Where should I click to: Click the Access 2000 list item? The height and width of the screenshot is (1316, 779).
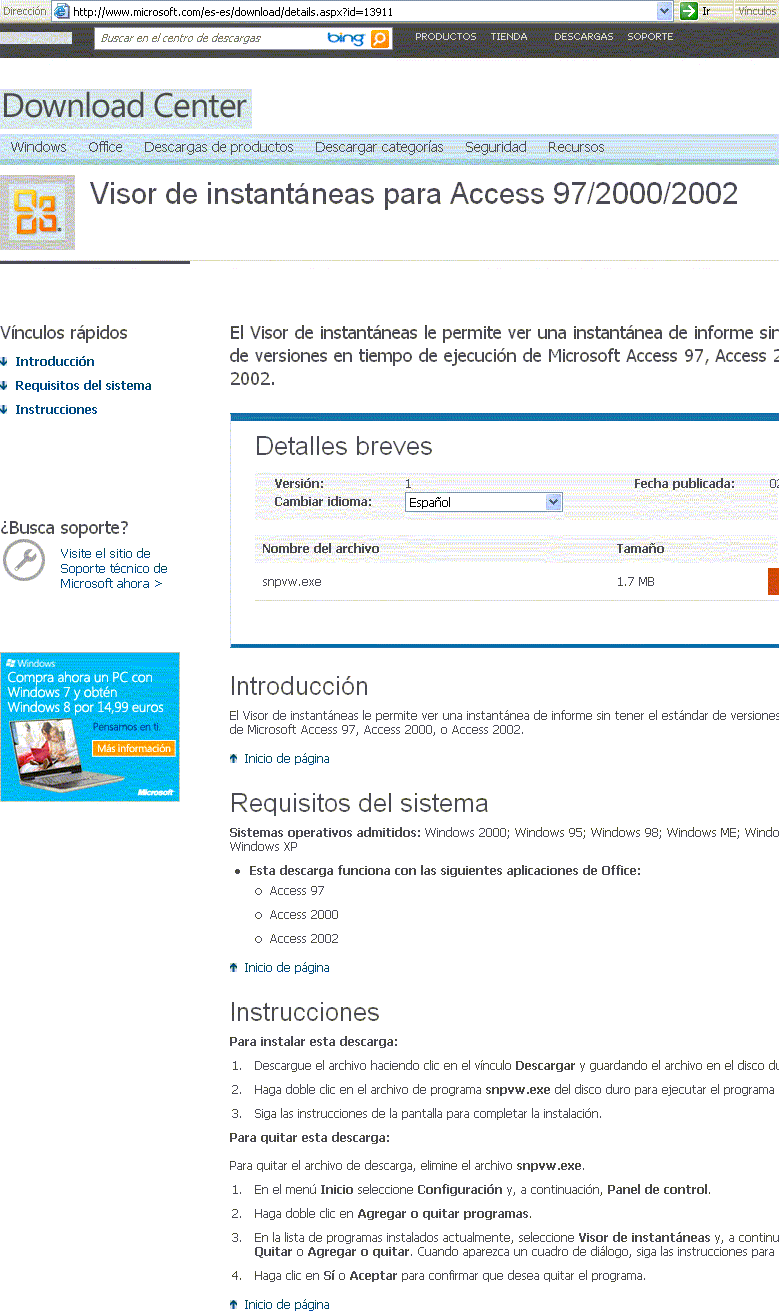click(x=304, y=915)
